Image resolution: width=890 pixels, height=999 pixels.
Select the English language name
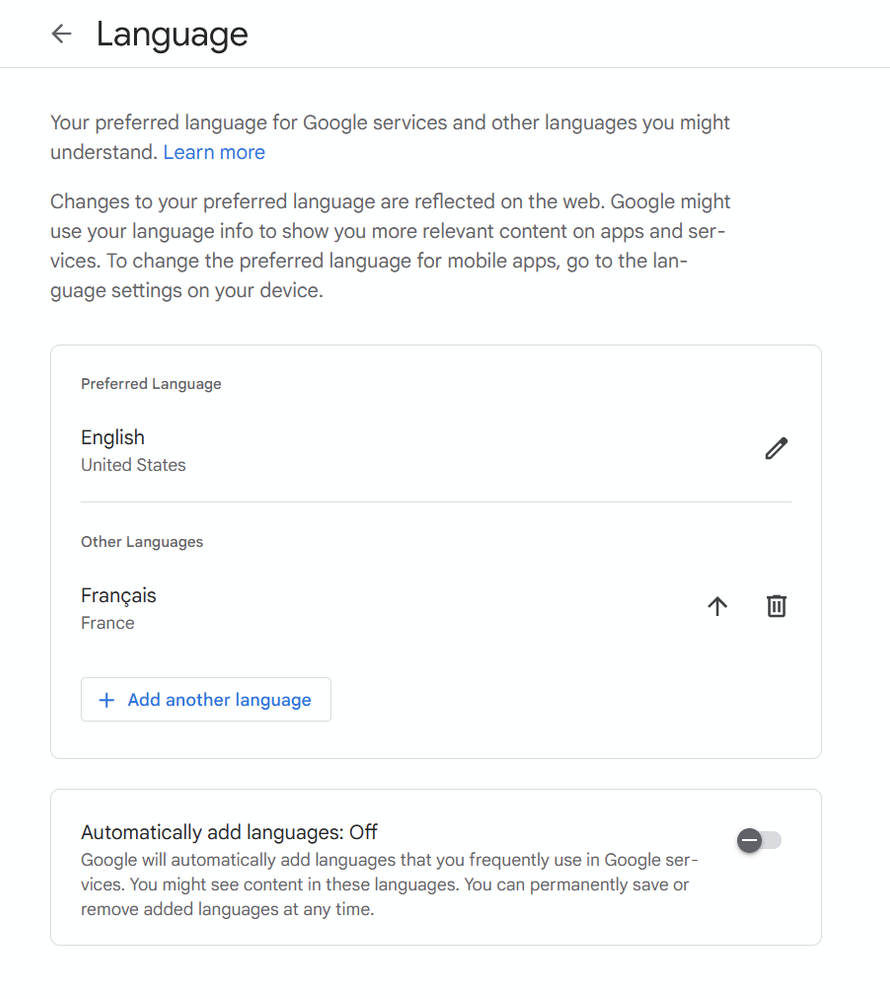(113, 437)
